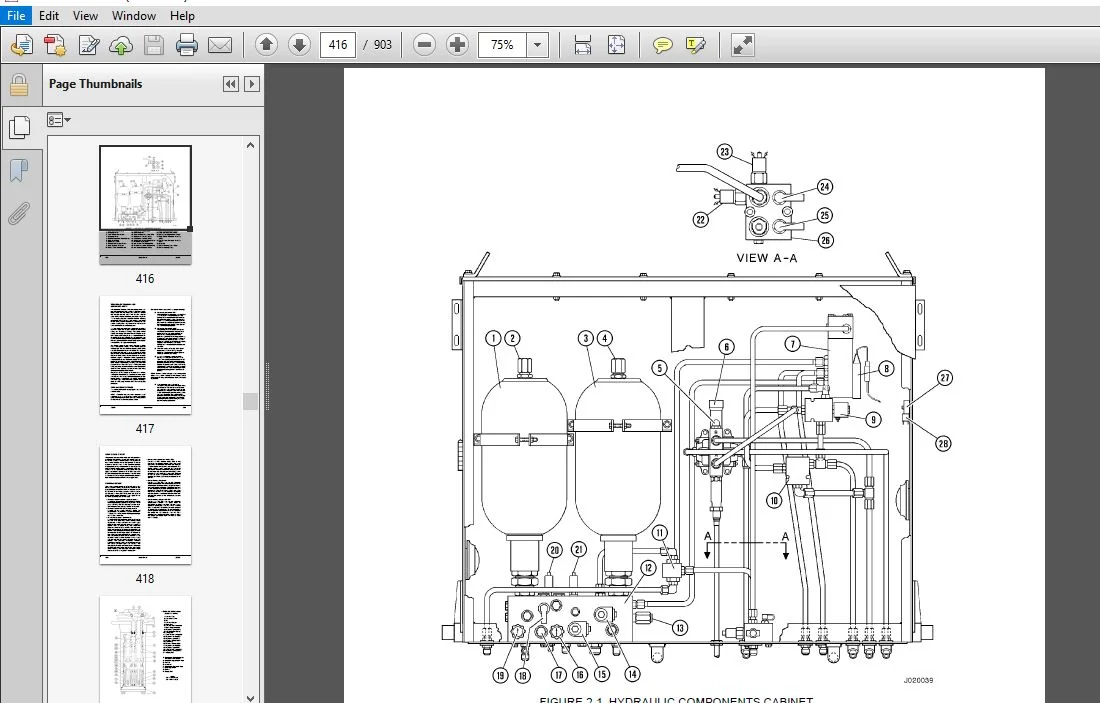This screenshot has width=1100, height=703.
Task: Click the Print icon
Action: 187,45
